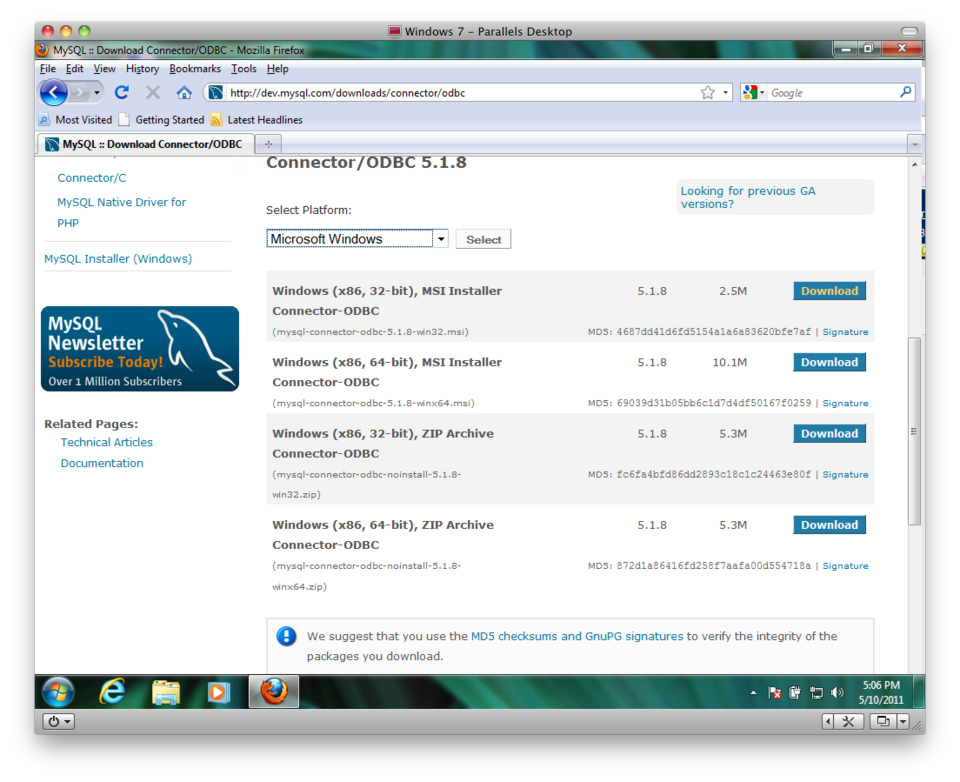Visit the Documentation link in the sidebar
This screenshot has height=782, width=960.
(x=101, y=463)
